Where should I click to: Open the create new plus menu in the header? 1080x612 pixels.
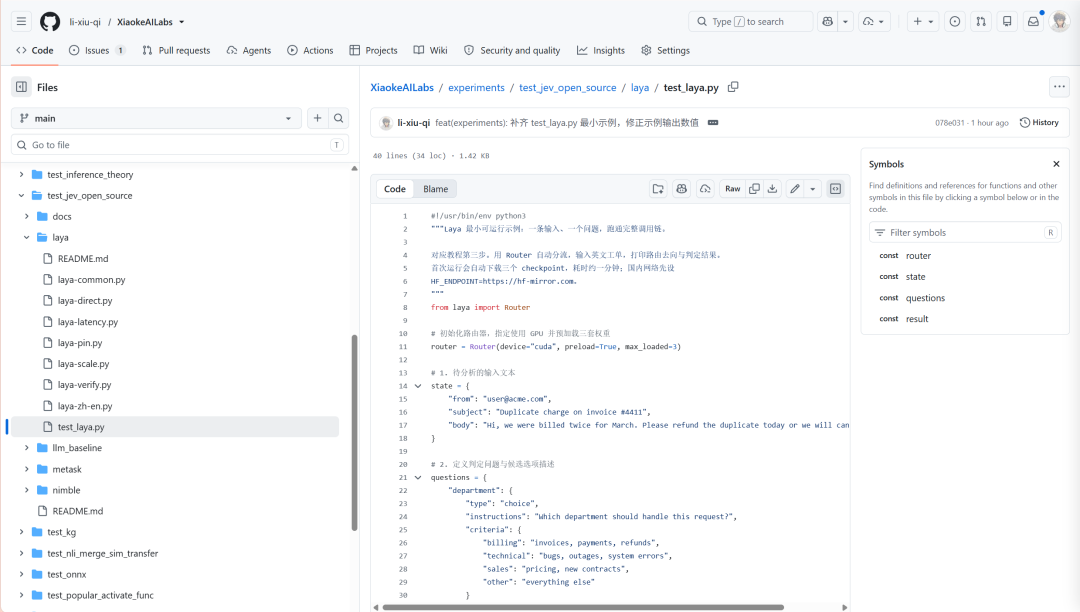923,21
